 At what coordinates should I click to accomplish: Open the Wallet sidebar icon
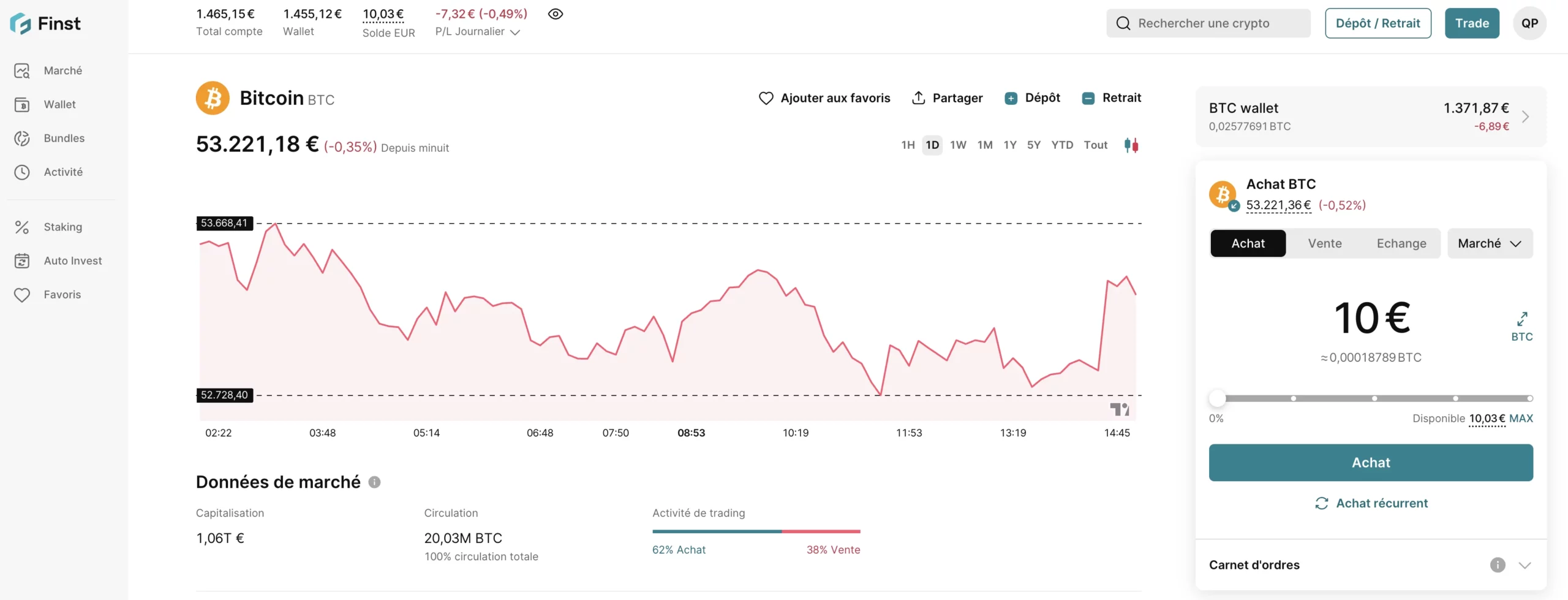pos(22,105)
